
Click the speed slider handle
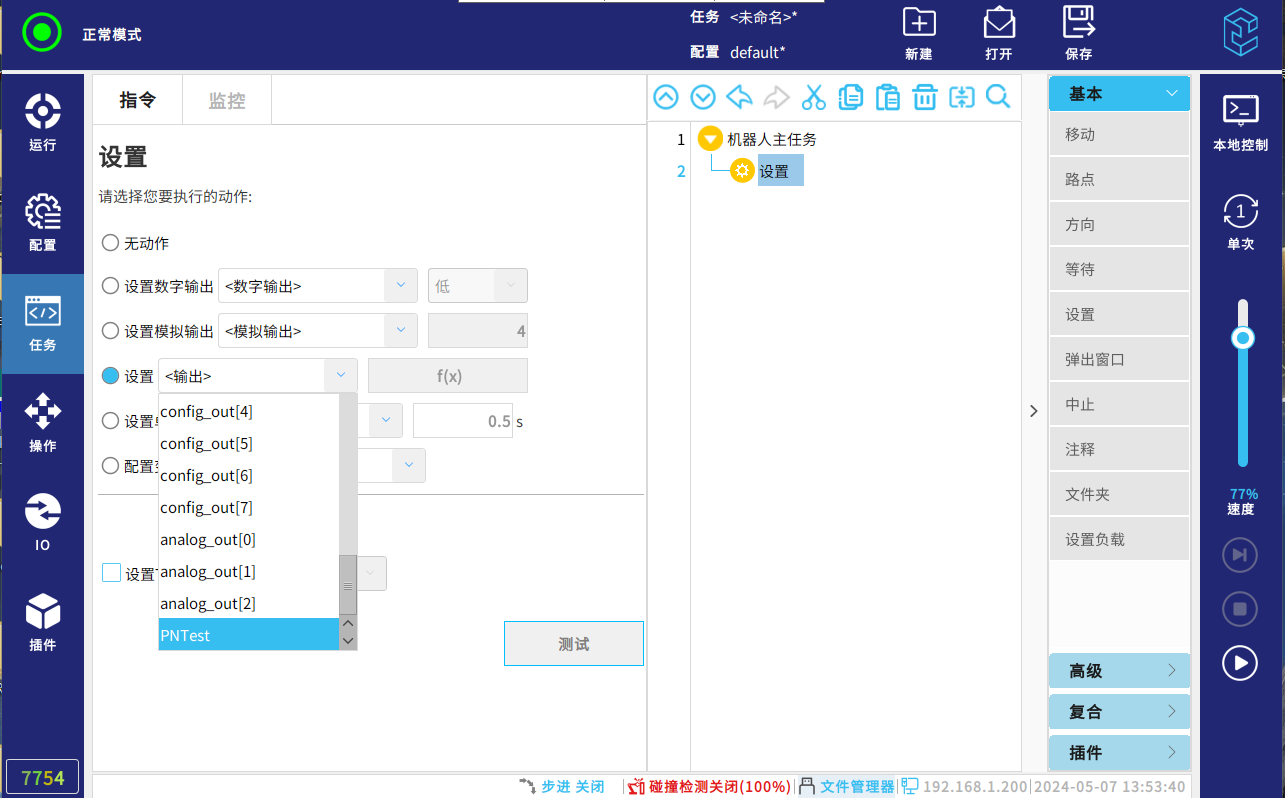[x=1243, y=338]
